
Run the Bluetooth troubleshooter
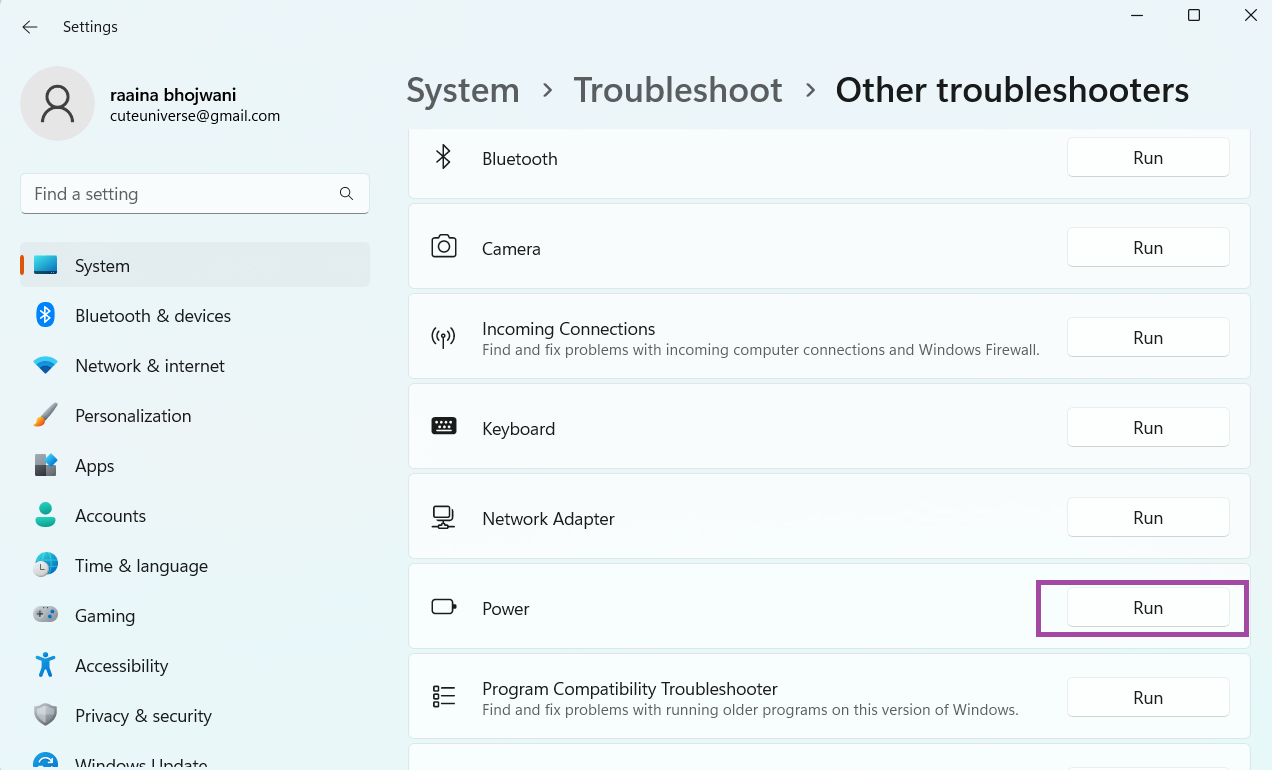point(1147,158)
